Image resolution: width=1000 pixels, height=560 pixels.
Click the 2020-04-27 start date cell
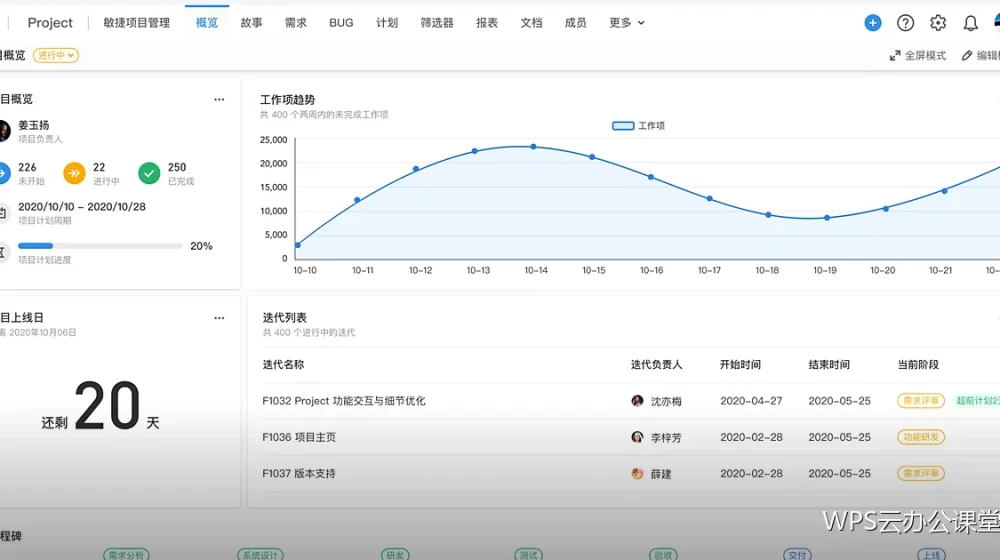point(751,401)
